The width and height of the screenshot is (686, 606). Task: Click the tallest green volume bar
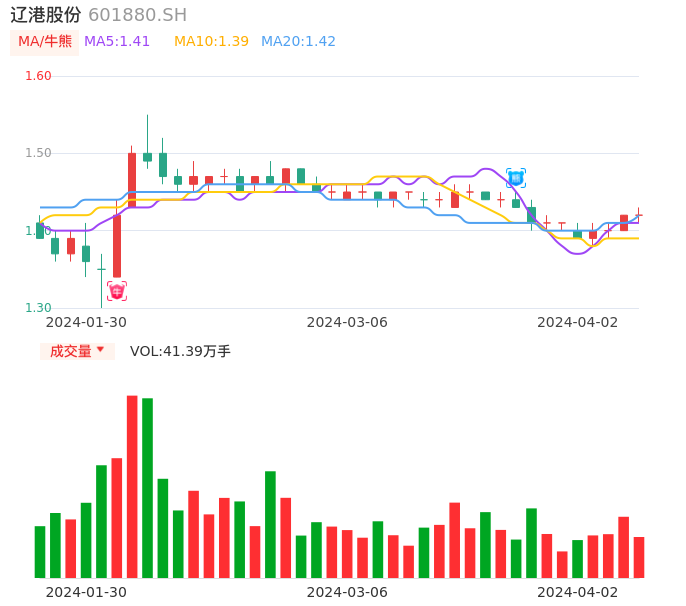(148, 488)
